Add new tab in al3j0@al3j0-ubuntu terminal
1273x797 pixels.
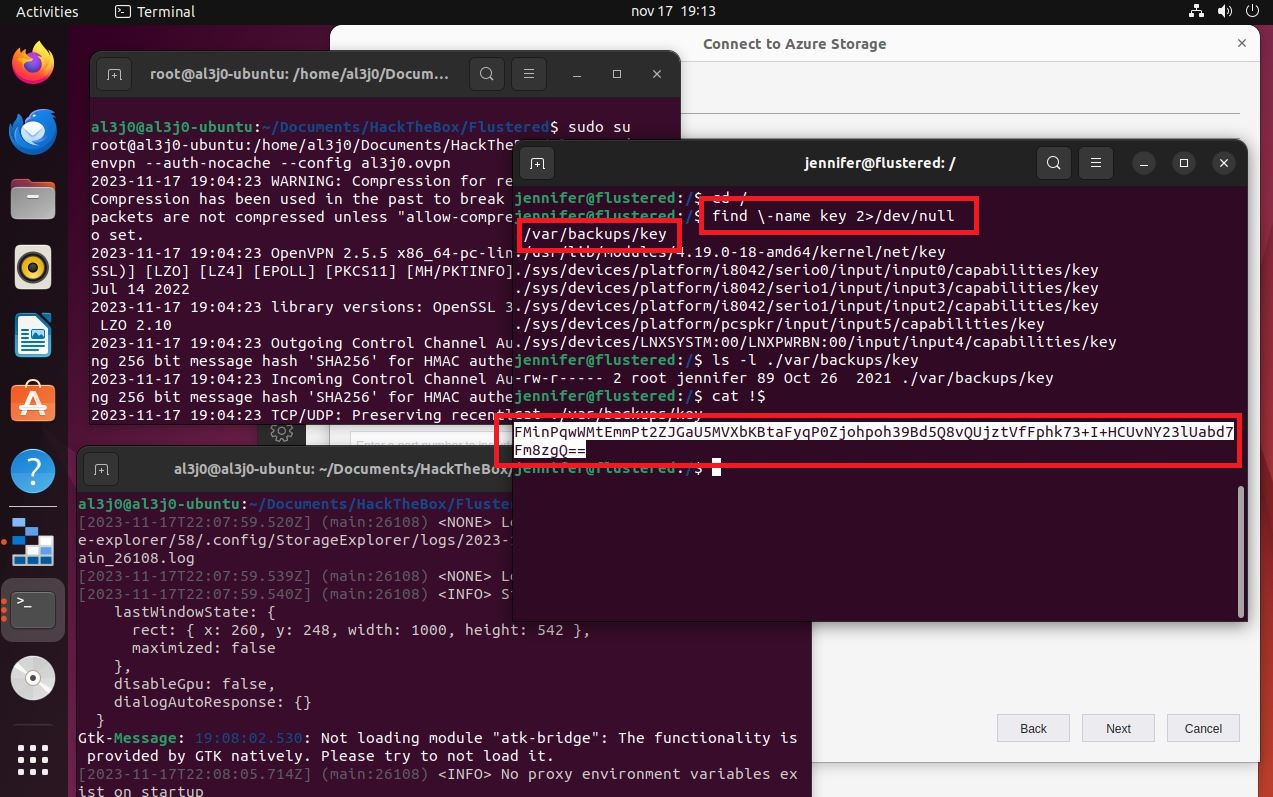pos(101,468)
